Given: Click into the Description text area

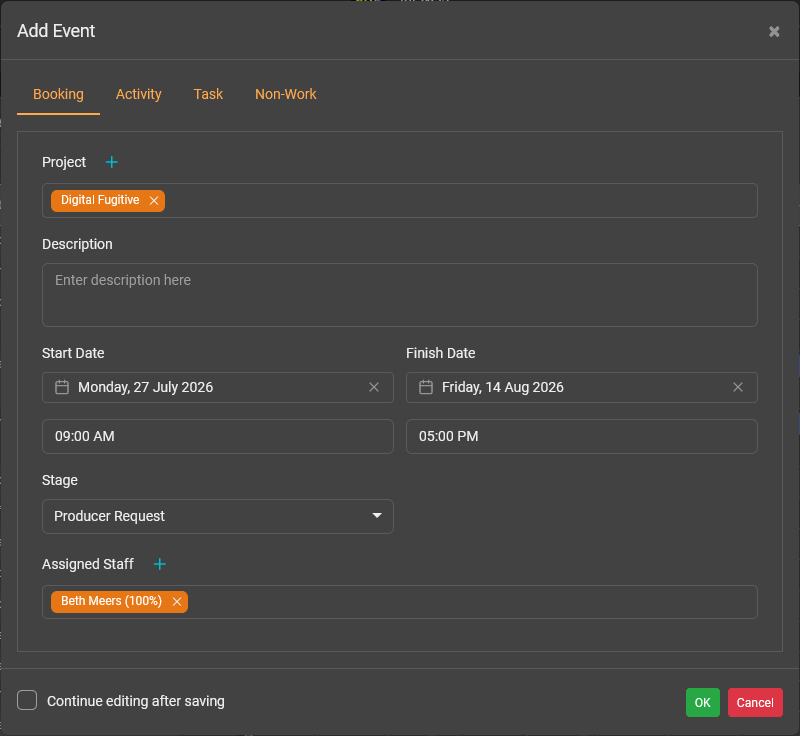Looking at the screenshot, I should [x=399, y=295].
